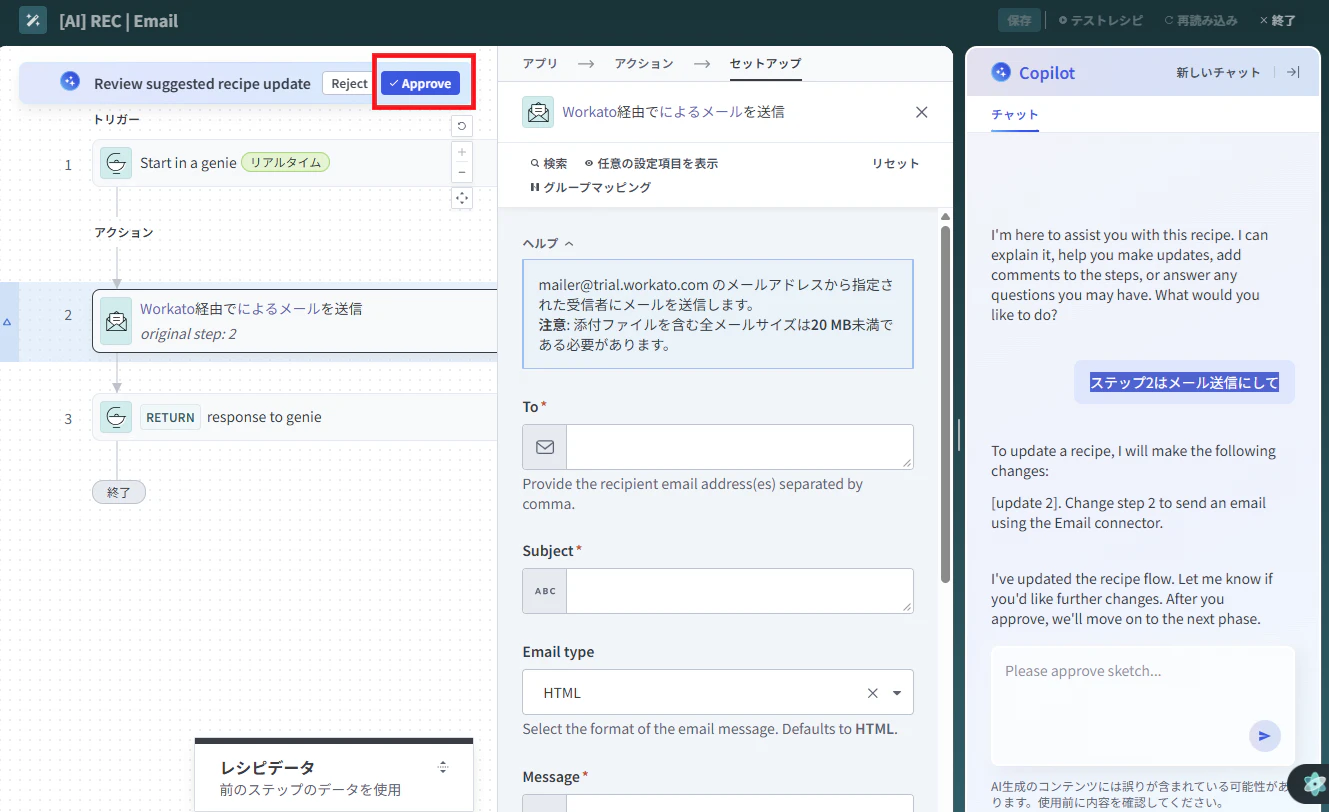Go to the アプリ setup tab
Viewport: 1329px width, 812px height.
tap(540, 63)
